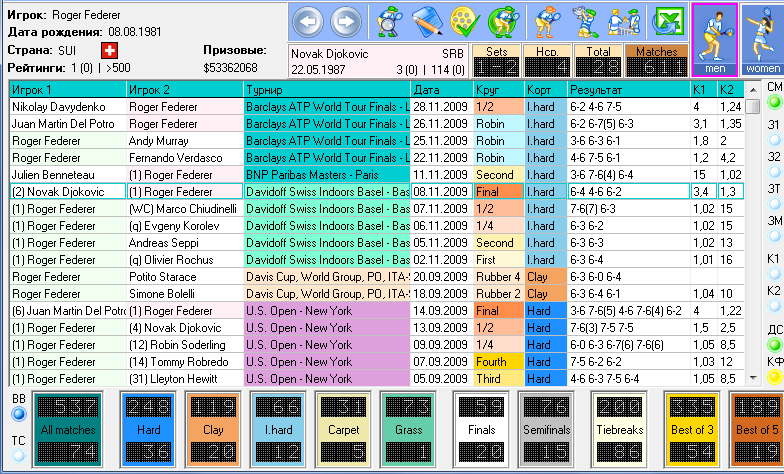Click the Novak Djokovic opponent info panel
Image resolution: width=784 pixels, height=474 pixels.
(378, 61)
